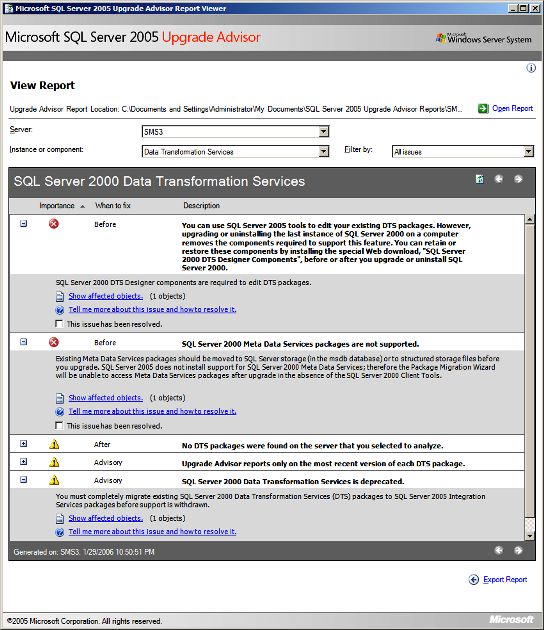This screenshot has height=630, width=544.
Task: Maximize the Report Viewer window
Action: (x=523, y=8)
